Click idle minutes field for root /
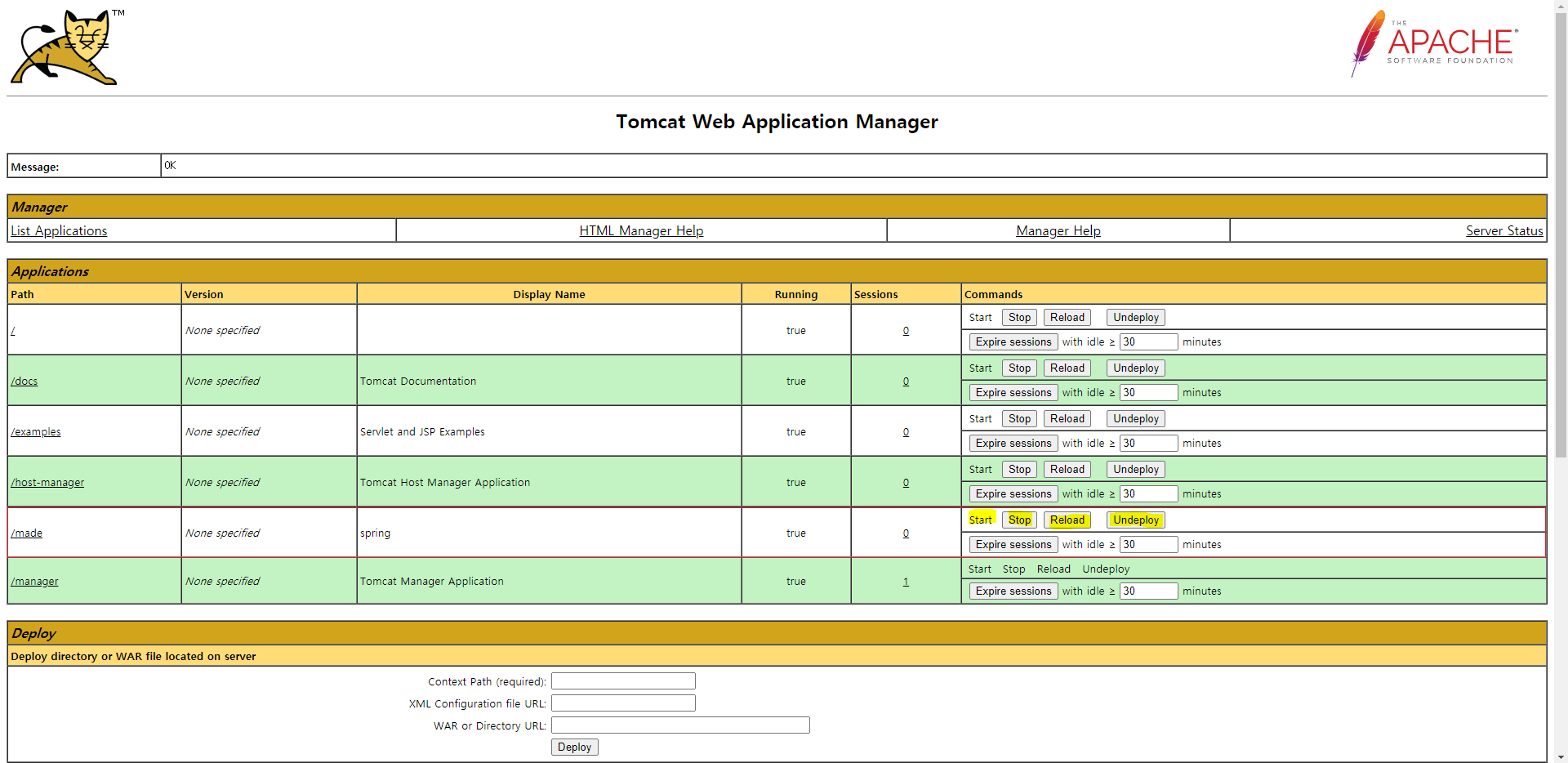The height and width of the screenshot is (763, 1568). 1148,342
